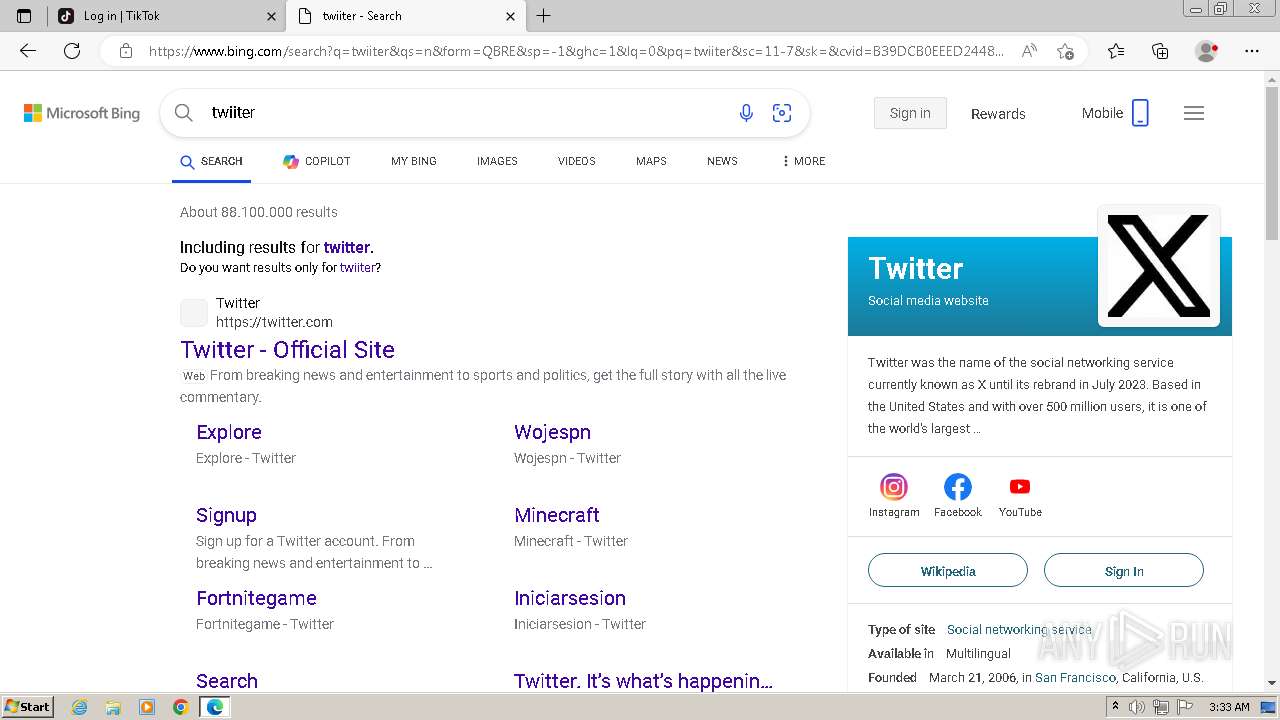Launch Internet Explorer from taskbar
Viewport: 1280px width, 720px height.
[79, 707]
